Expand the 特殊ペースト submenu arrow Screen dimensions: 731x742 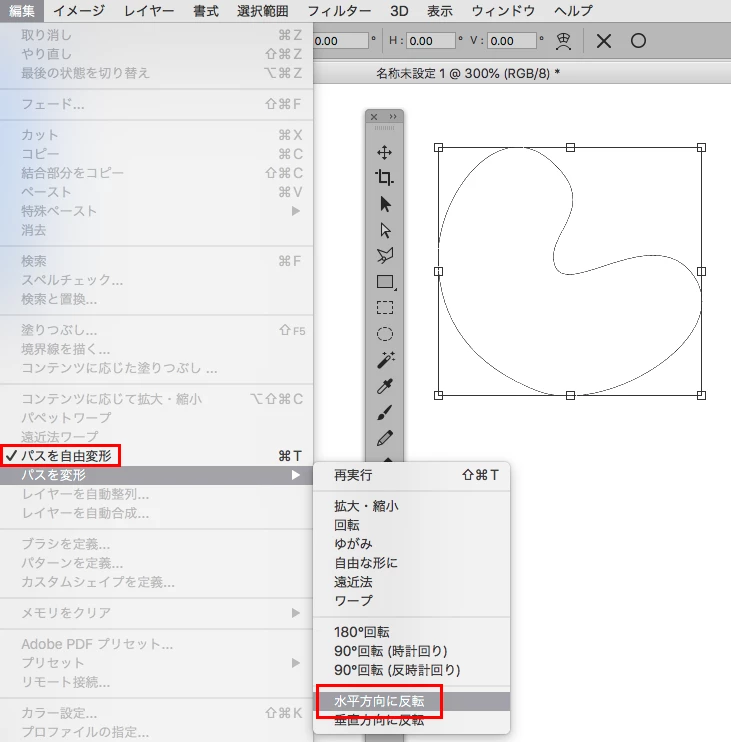coord(296,211)
